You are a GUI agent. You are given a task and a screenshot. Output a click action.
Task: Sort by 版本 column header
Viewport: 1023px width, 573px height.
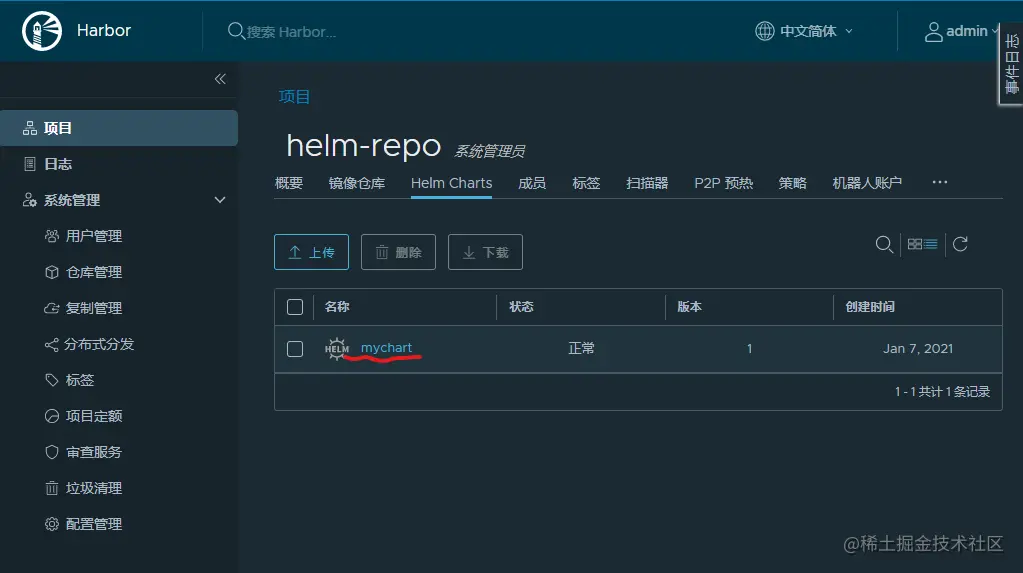point(690,307)
